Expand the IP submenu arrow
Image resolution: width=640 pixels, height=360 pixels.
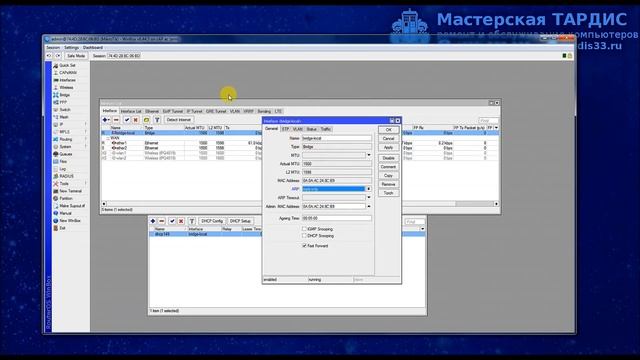coord(86,124)
